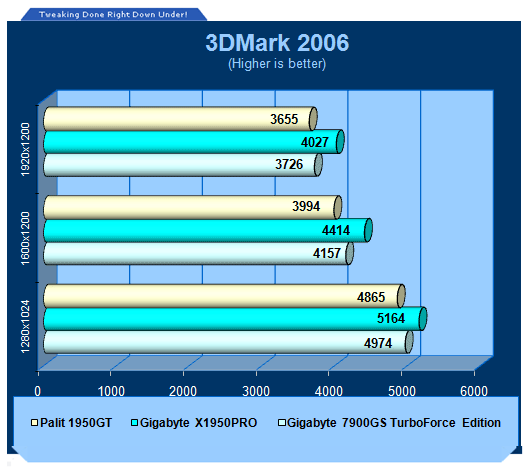Click the "Tweaking Done Right Down Under!" banner
Screen dimensions: 528x476
tap(113, 14)
